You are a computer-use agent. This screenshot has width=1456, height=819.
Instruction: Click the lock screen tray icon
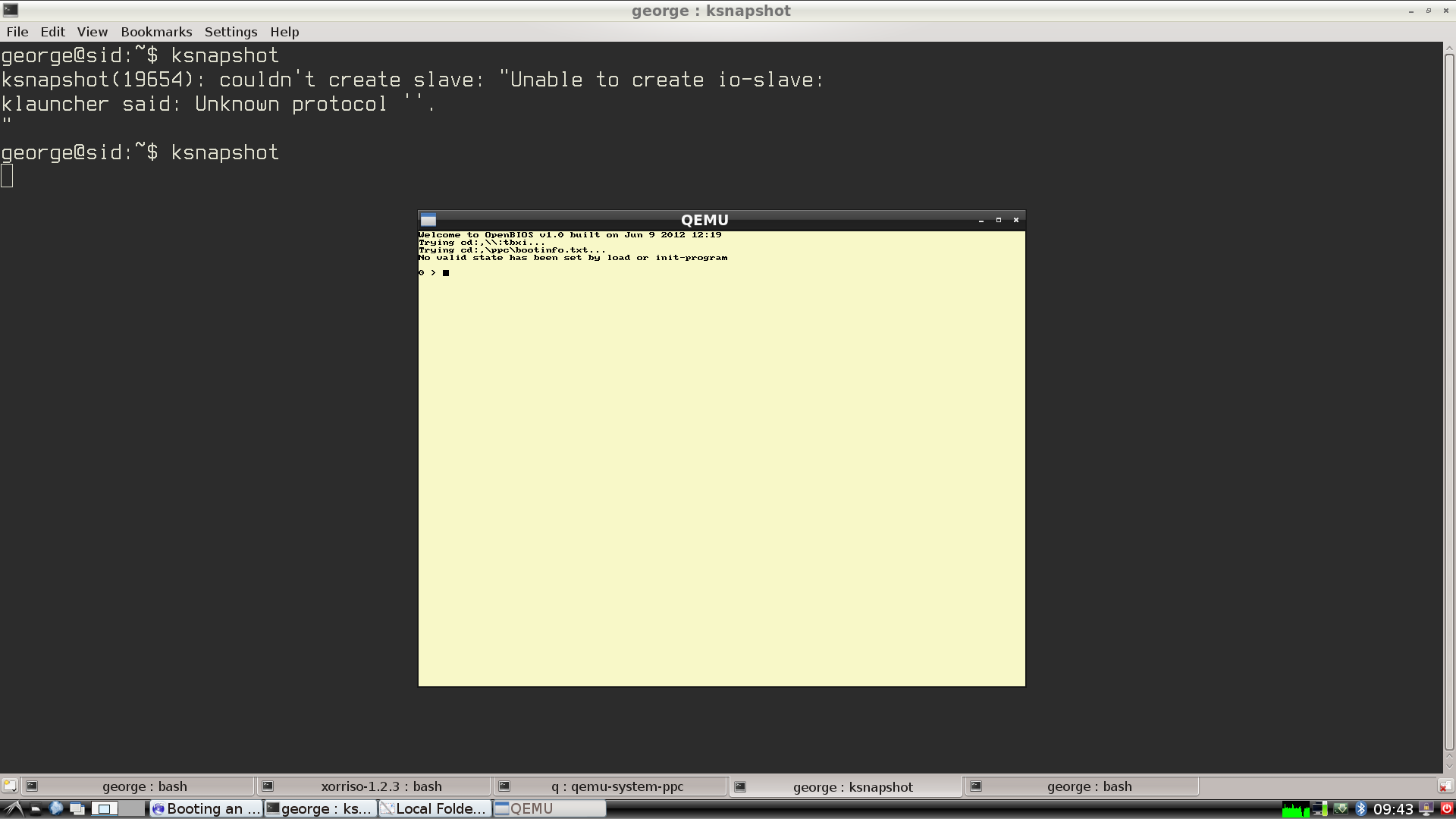[x=1426, y=809]
